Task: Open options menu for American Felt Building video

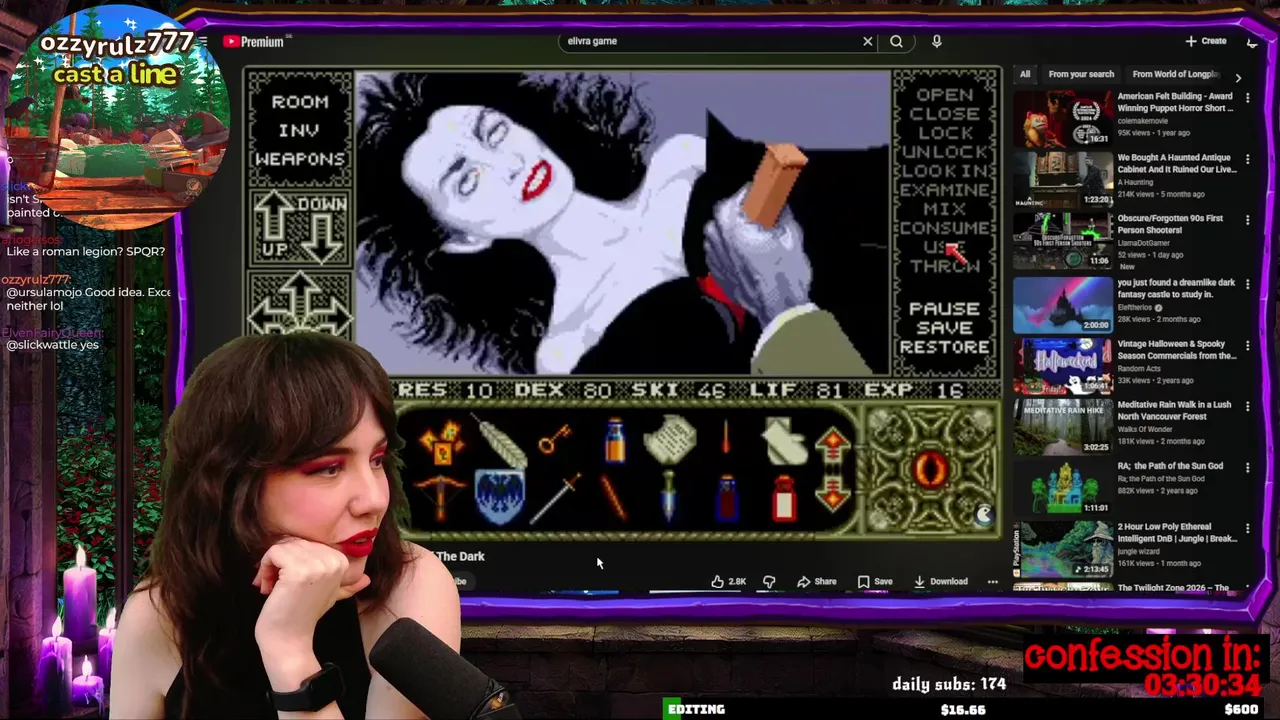Action: 1247,98
